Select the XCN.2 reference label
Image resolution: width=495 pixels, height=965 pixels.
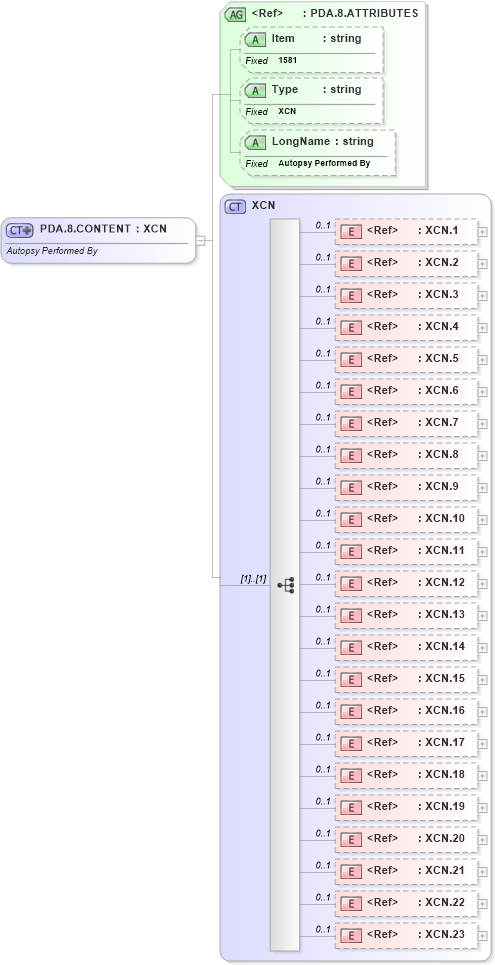pyautogui.click(x=412, y=262)
